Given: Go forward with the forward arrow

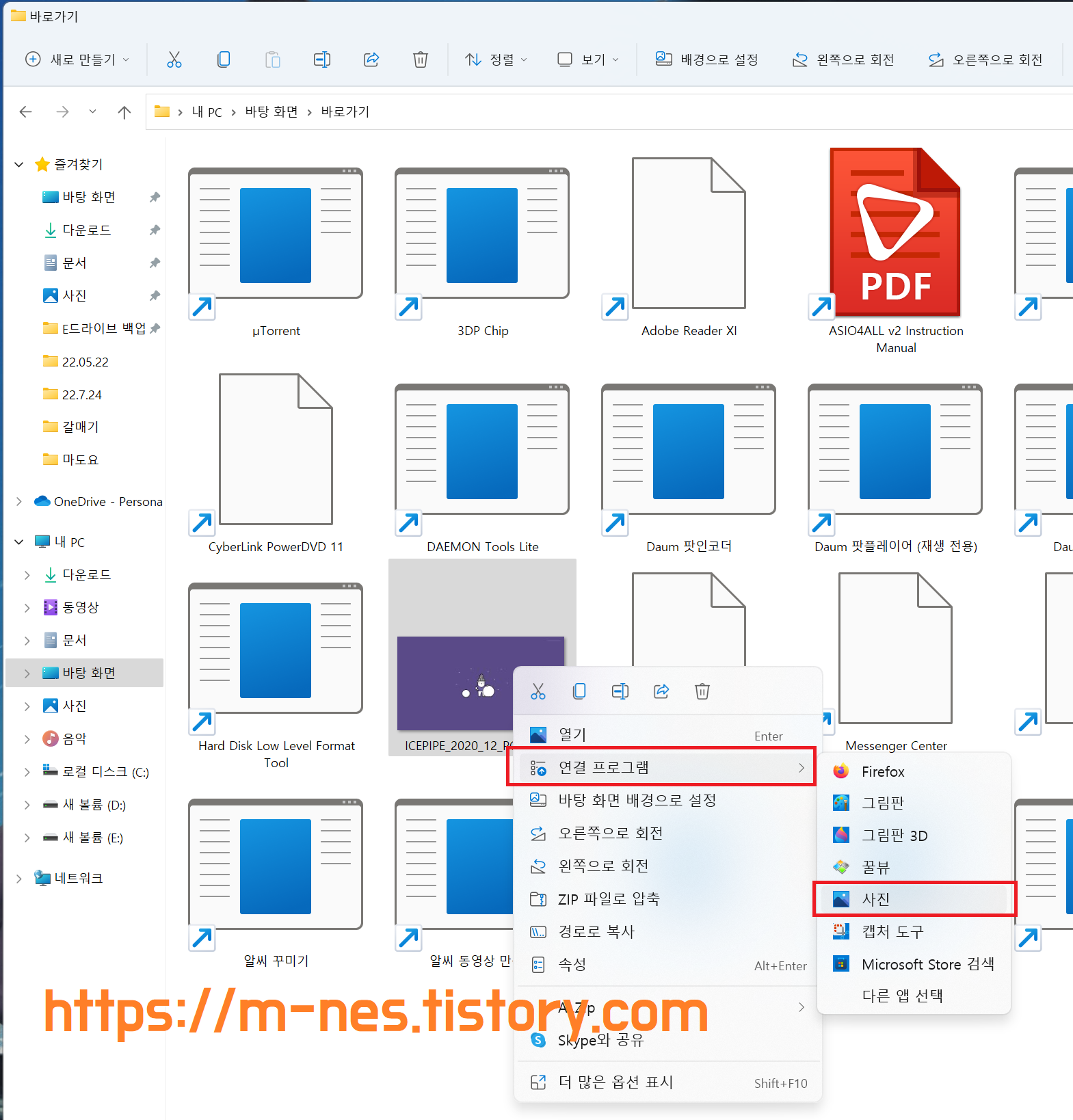Looking at the screenshot, I should tap(62, 111).
